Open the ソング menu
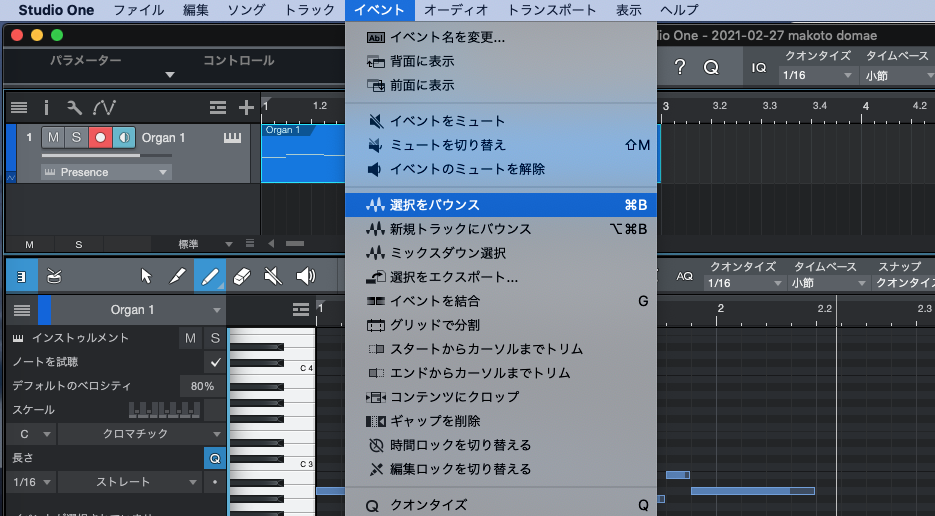935x516 pixels. point(246,10)
